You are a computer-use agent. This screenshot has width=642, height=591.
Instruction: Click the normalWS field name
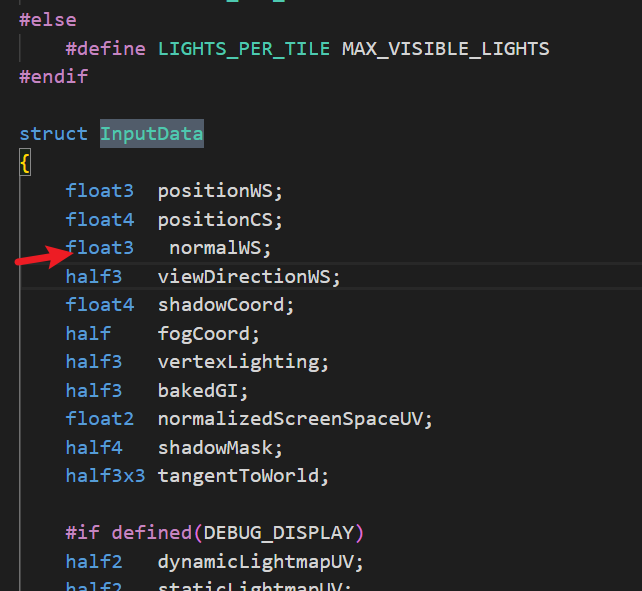pos(220,247)
